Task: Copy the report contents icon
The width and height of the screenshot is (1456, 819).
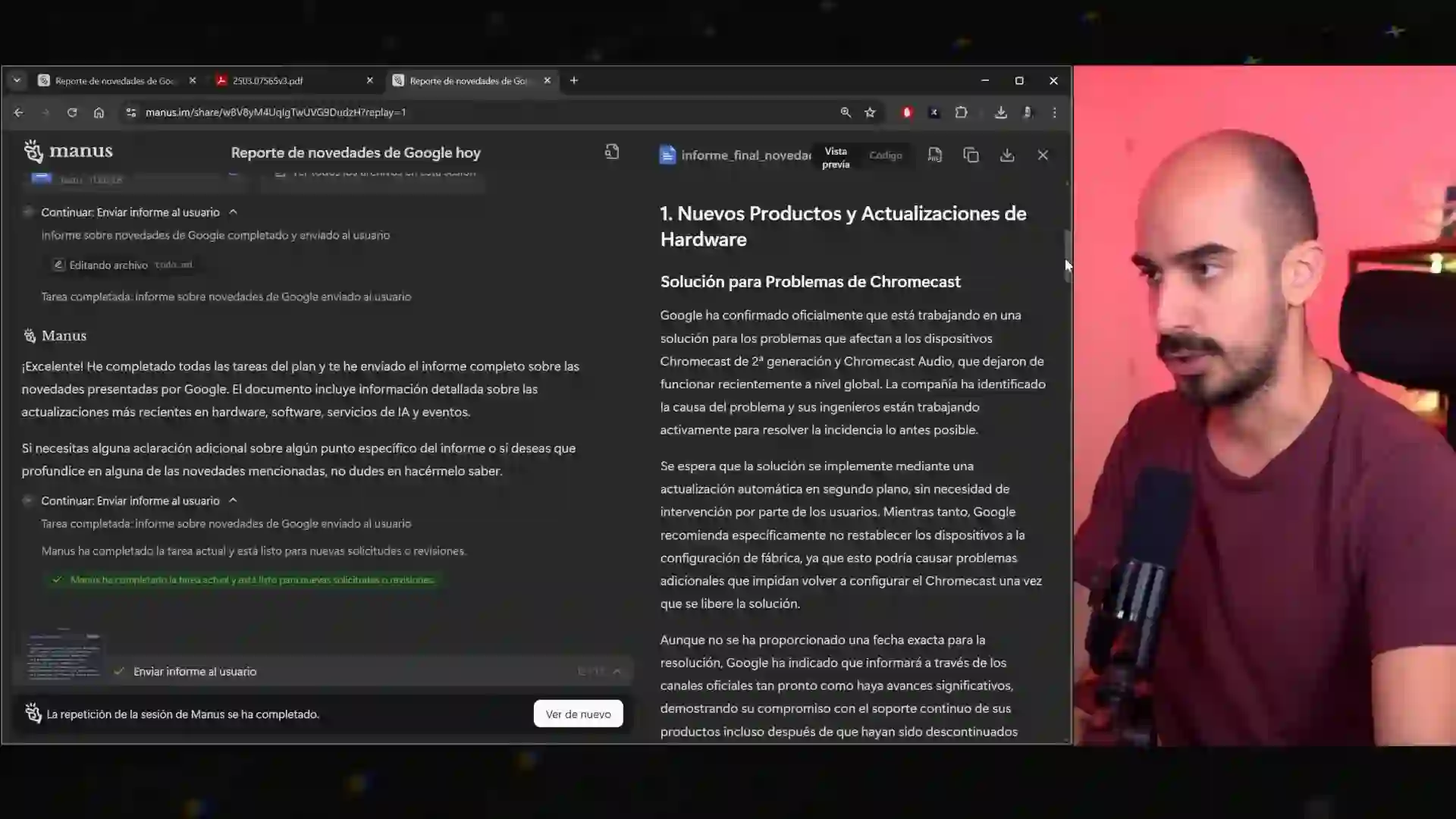Action: [x=971, y=155]
